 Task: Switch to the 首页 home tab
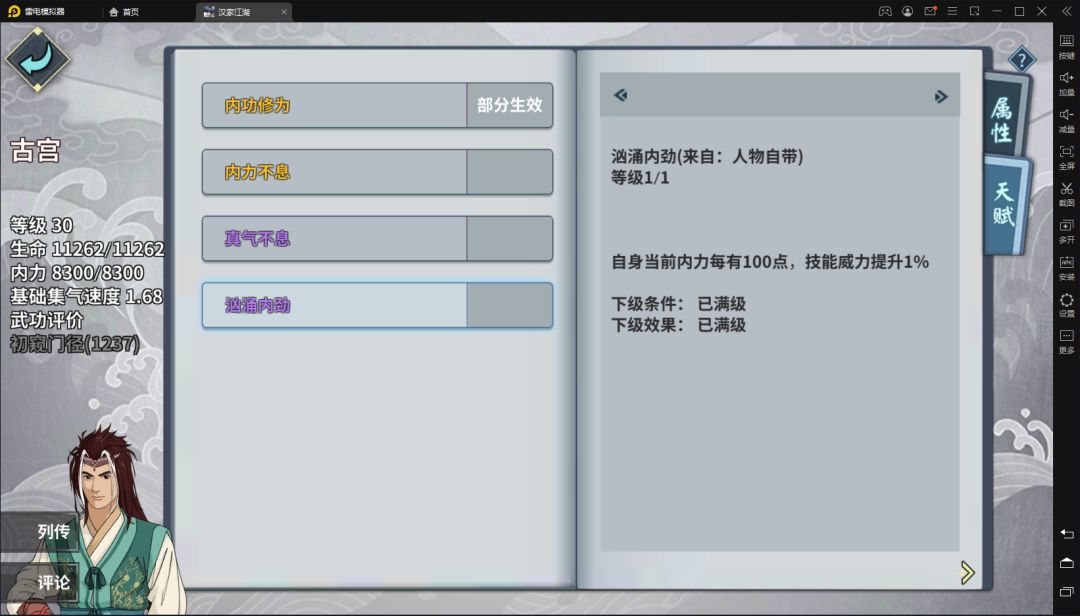124,12
